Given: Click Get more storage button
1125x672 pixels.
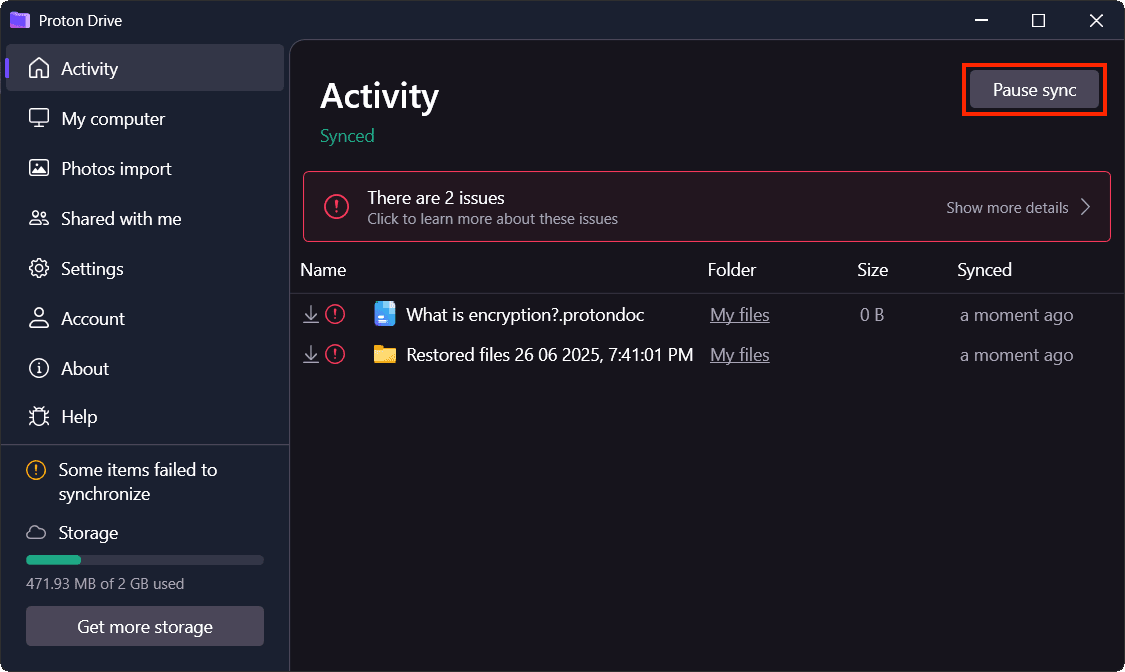Looking at the screenshot, I should click(x=145, y=626).
